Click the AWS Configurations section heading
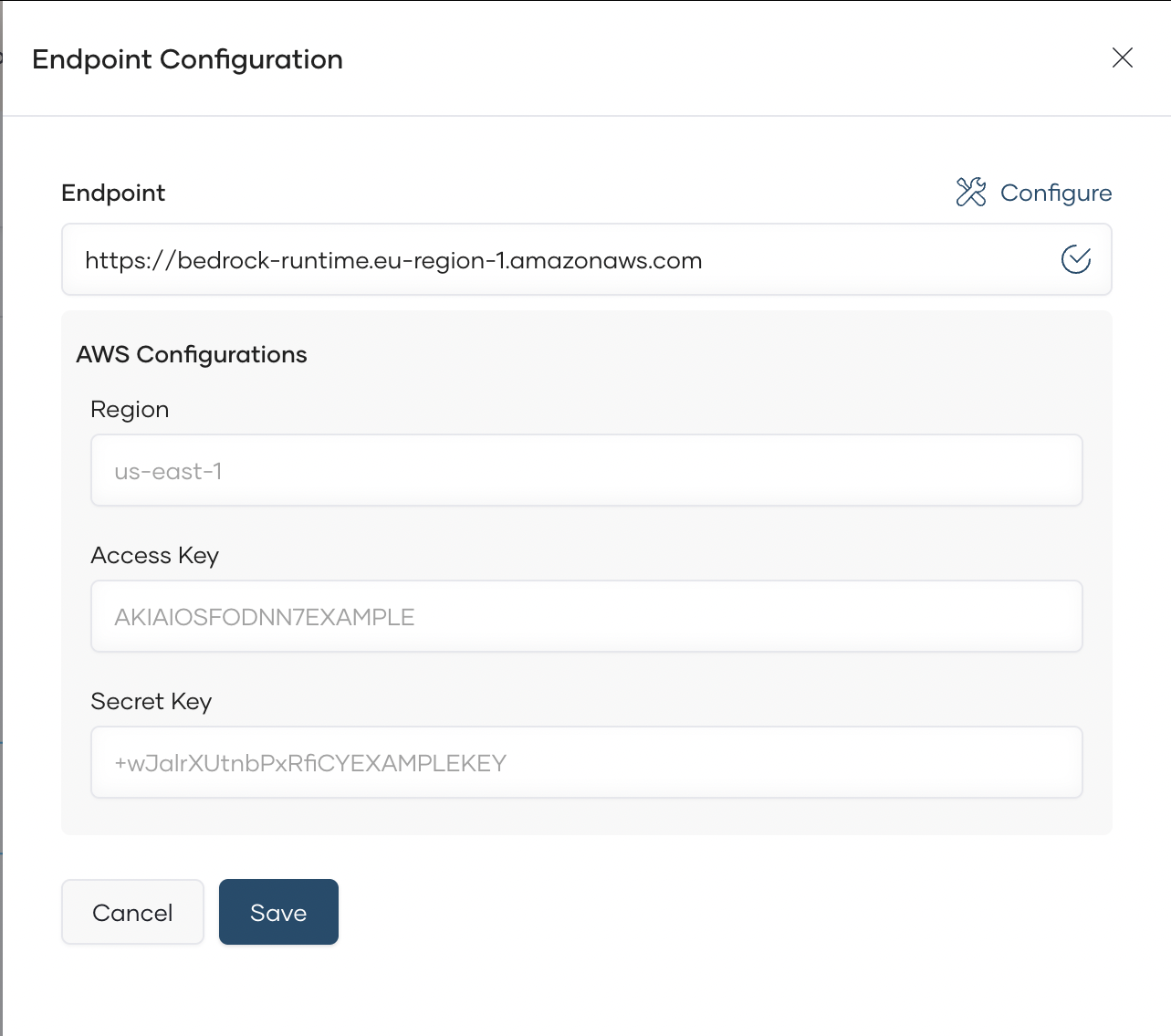This screenshot has width=1171, height=1036. [x=192, y=354]
